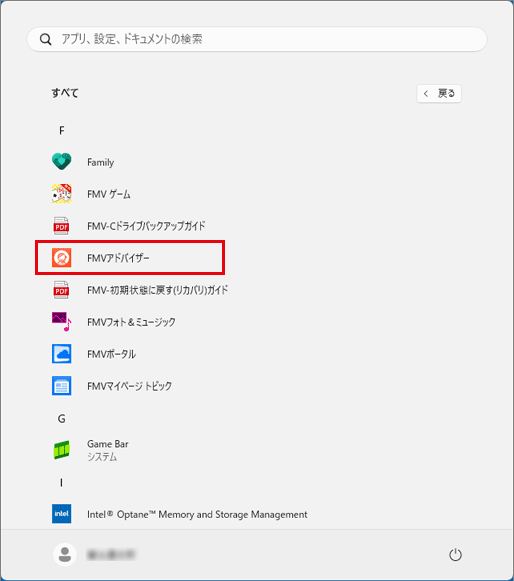Select FMV-Cドライブバックアップガイド label
Image resolution: width=514 pixels, height=581 pixels.
tap(146, 226)
